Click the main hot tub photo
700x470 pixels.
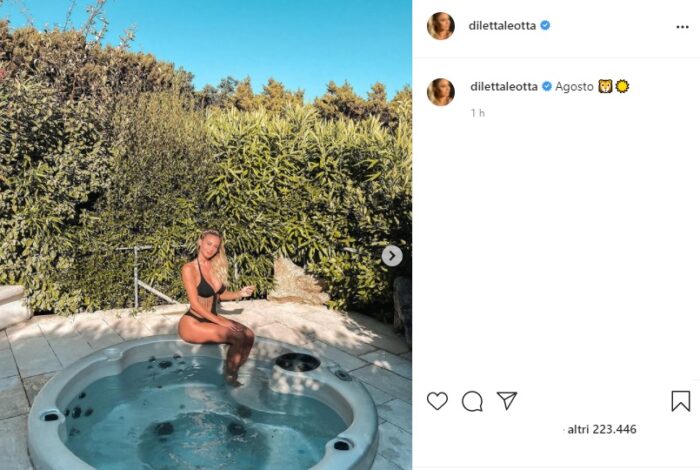coord(206,235)
